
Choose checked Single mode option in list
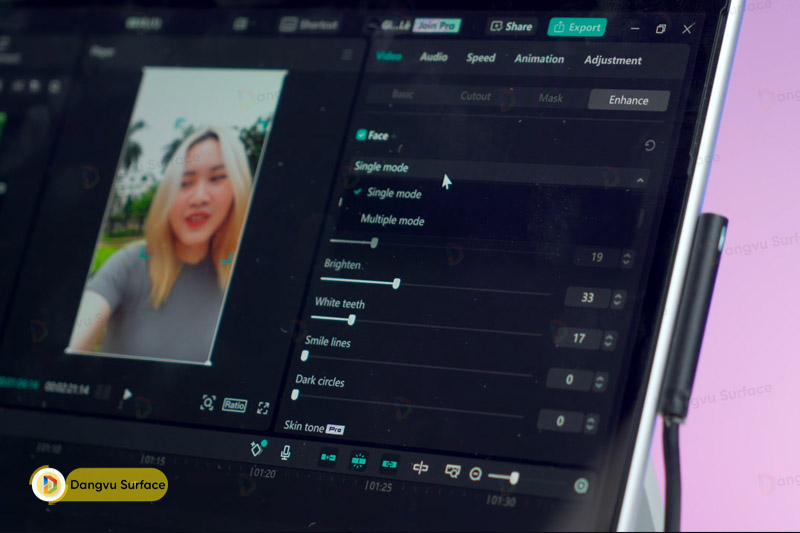pyautogui.click(x=393, y=193)
